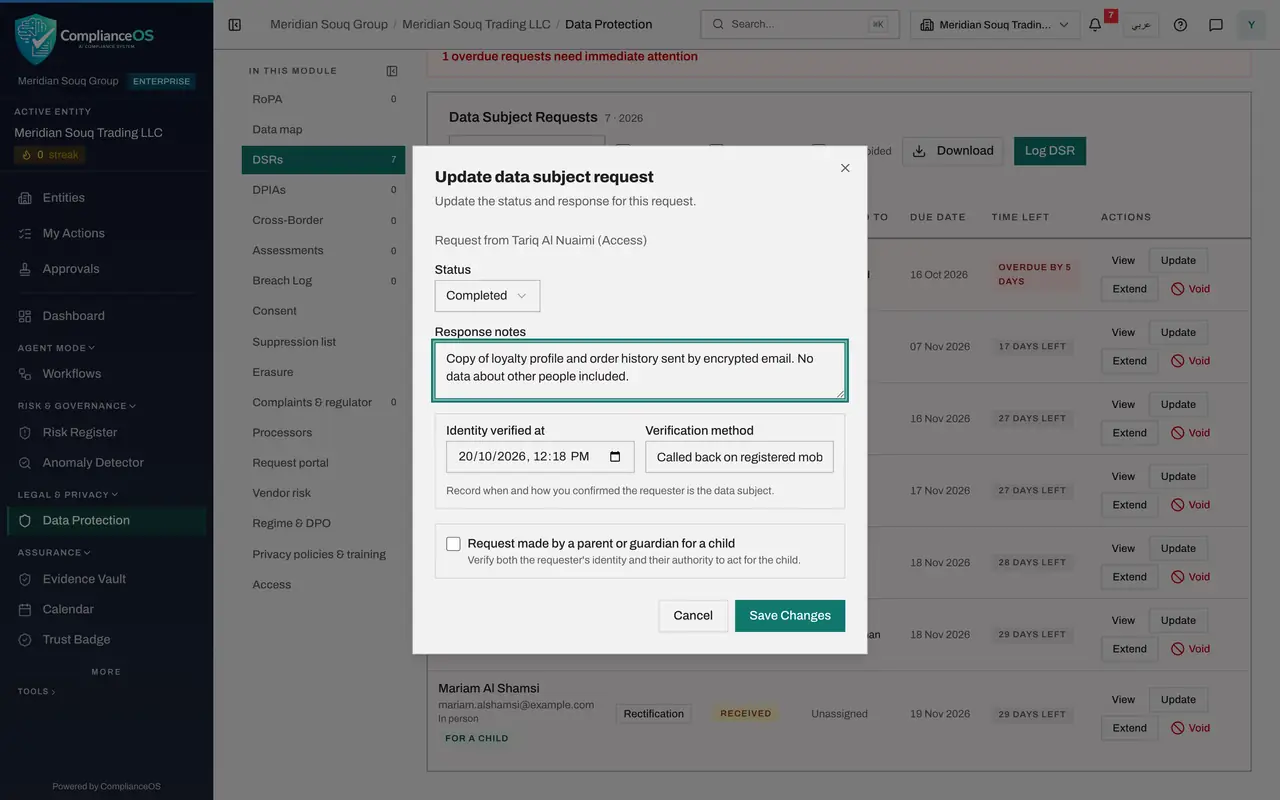Viewport: 1280px width, 800px height.
Task: Collapse the Agent Mode section
Action: click(x=56, y=348)
